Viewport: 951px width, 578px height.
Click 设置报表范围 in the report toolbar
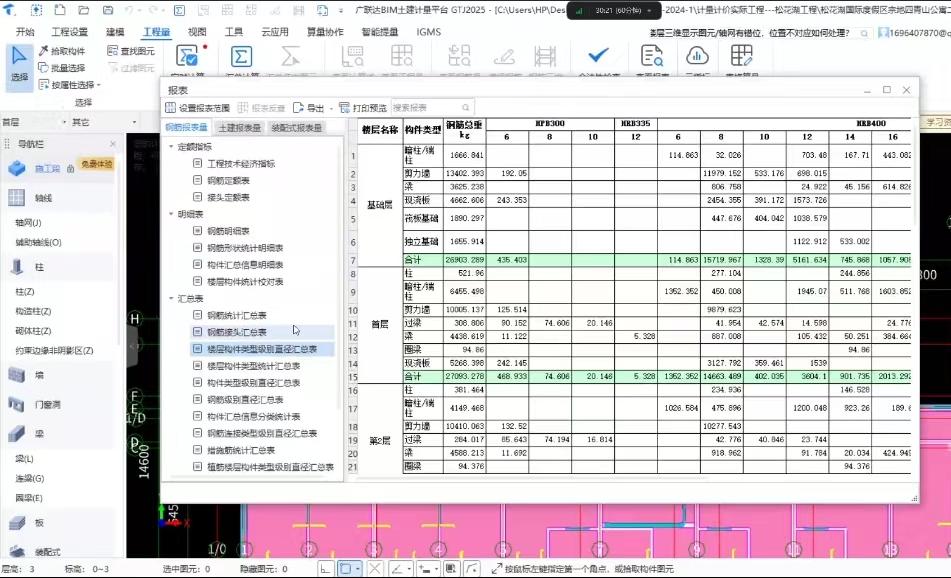point(197,108)
